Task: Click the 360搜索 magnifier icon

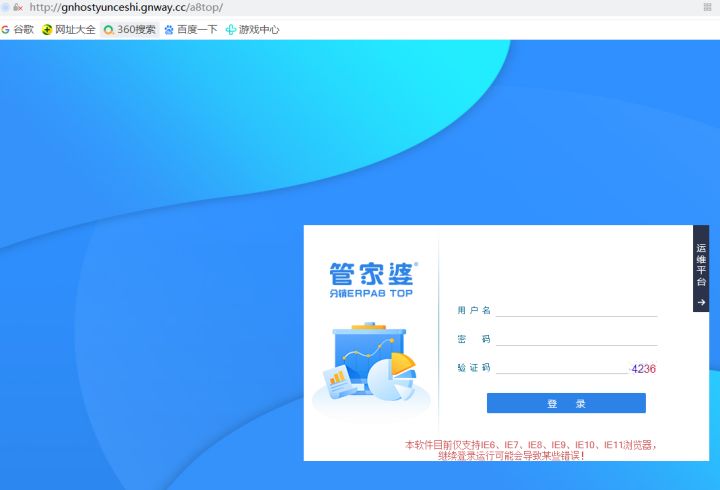Action: point(108,30)
